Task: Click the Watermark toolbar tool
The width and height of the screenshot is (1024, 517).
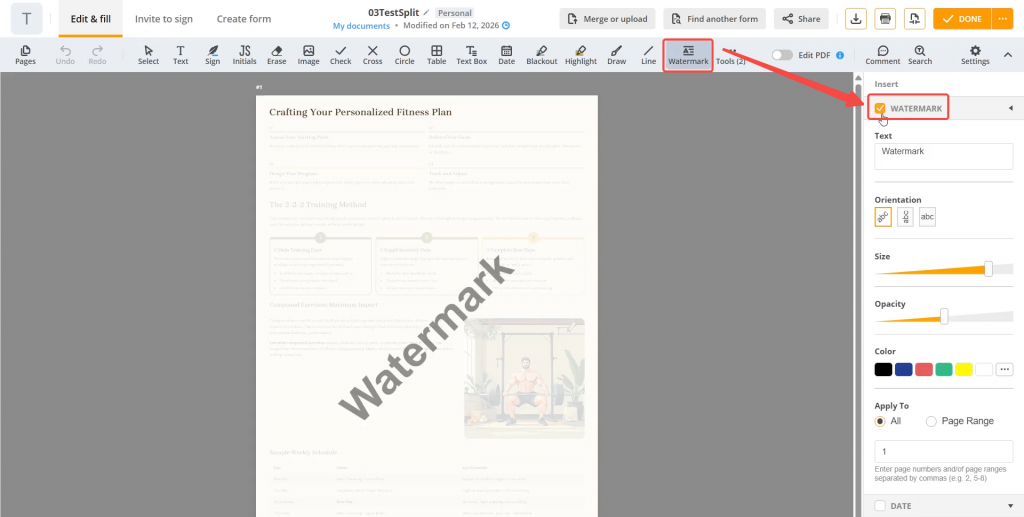Action: [x=688, y=55]
